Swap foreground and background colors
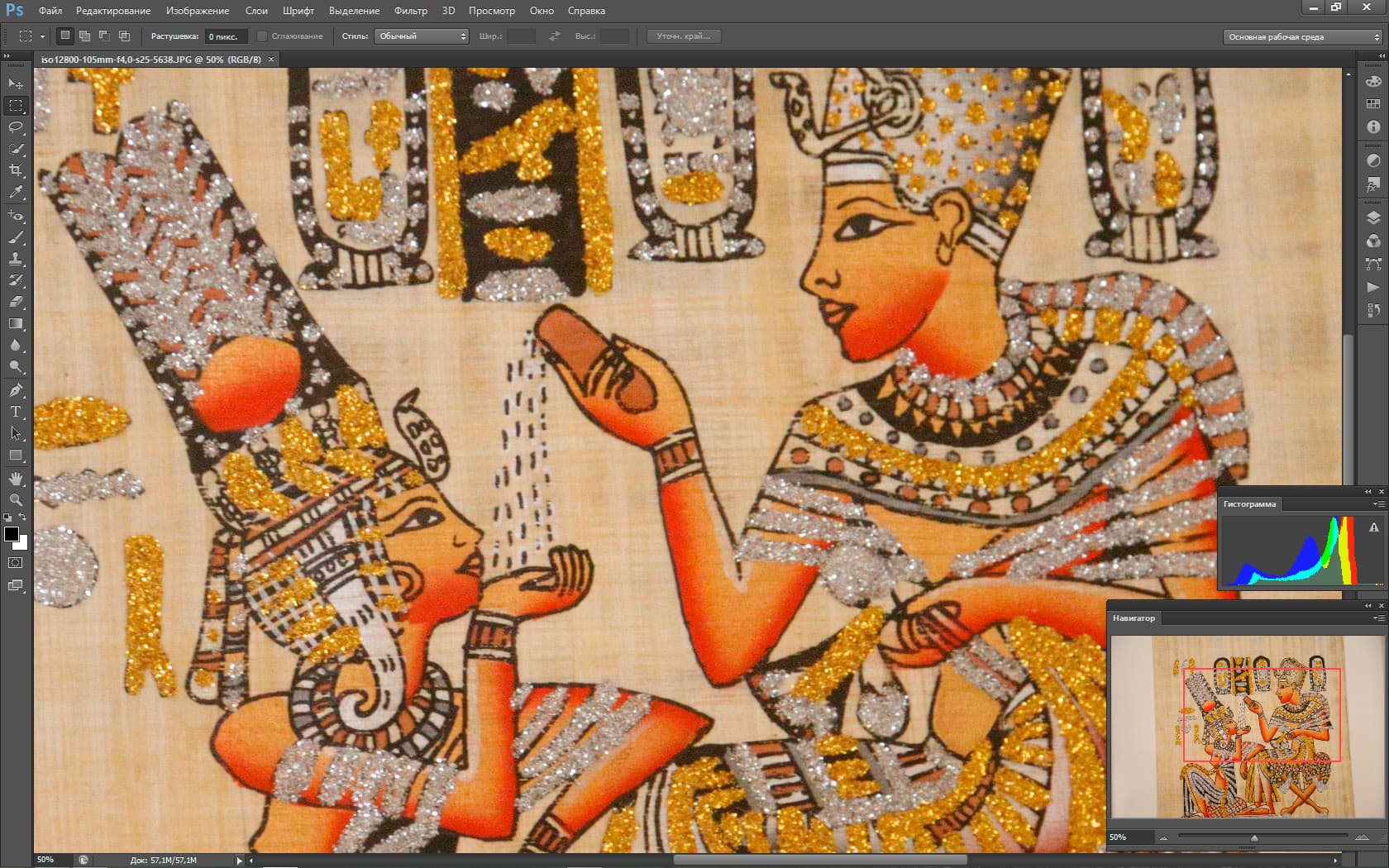Viewport: 1389px width, 868px height. tap(23, 517)
